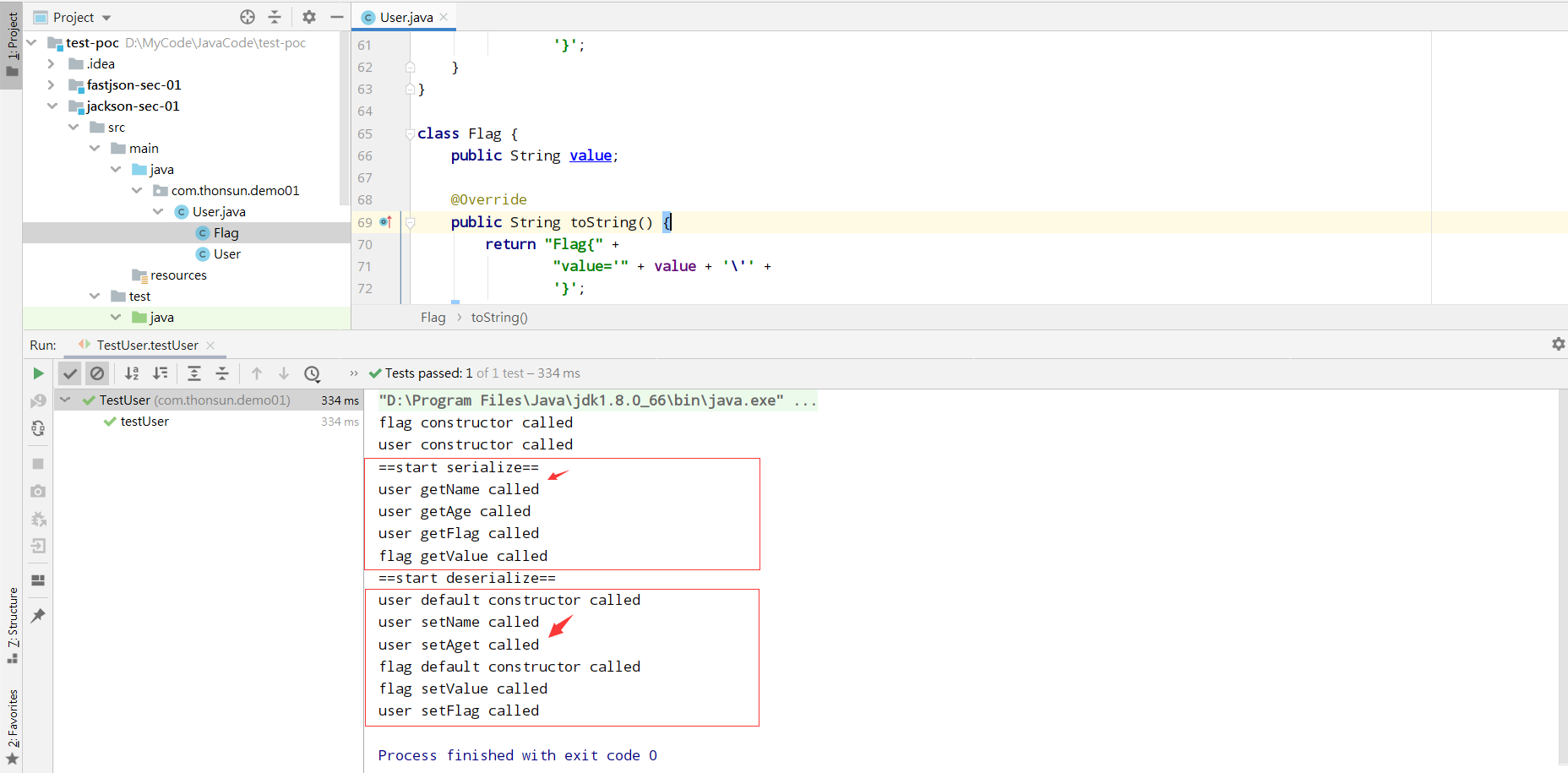Collapse the com.thonsun.demo01 package

137,190
